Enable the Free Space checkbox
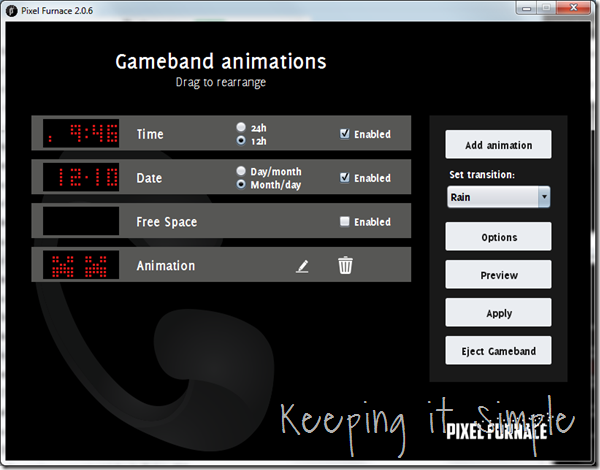Image resolution: width=600 pixels, height=470 pixels. pos(344,221)
